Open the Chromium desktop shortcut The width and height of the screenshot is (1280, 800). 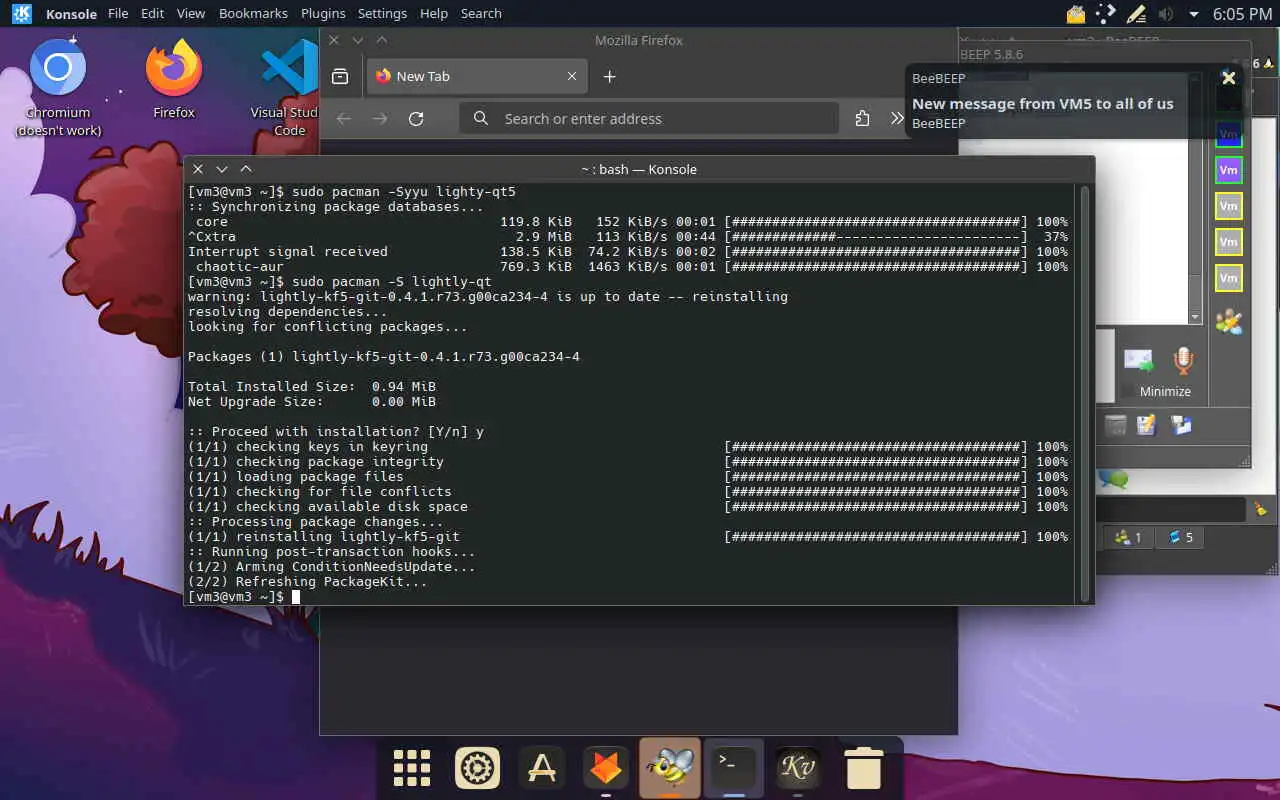[x=58, y=87]
